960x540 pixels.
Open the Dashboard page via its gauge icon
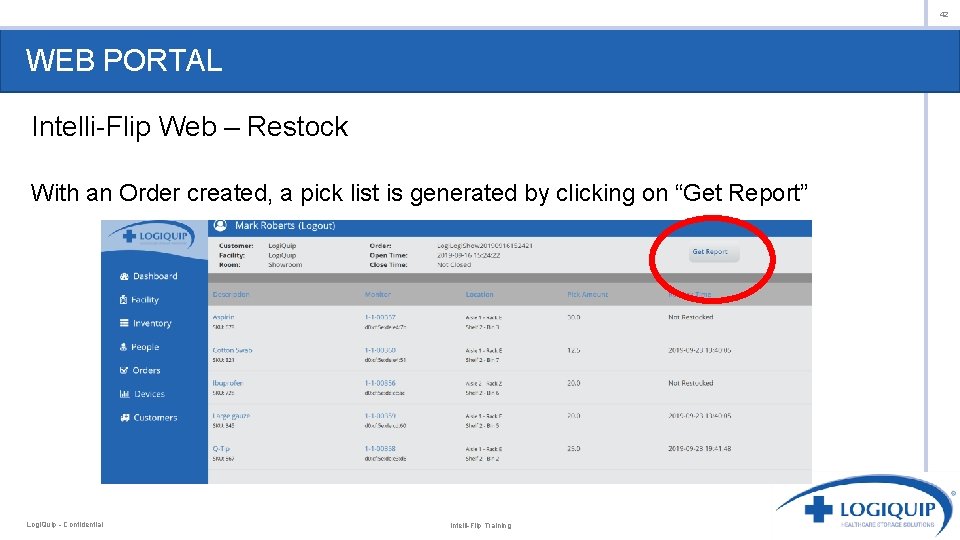tap(124, 276)
